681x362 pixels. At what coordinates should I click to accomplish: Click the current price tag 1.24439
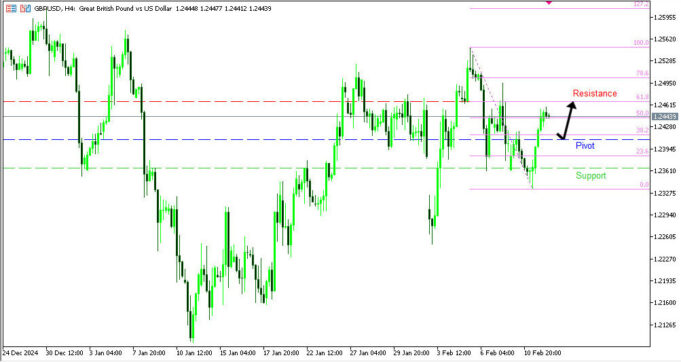[x=665, y=116]
